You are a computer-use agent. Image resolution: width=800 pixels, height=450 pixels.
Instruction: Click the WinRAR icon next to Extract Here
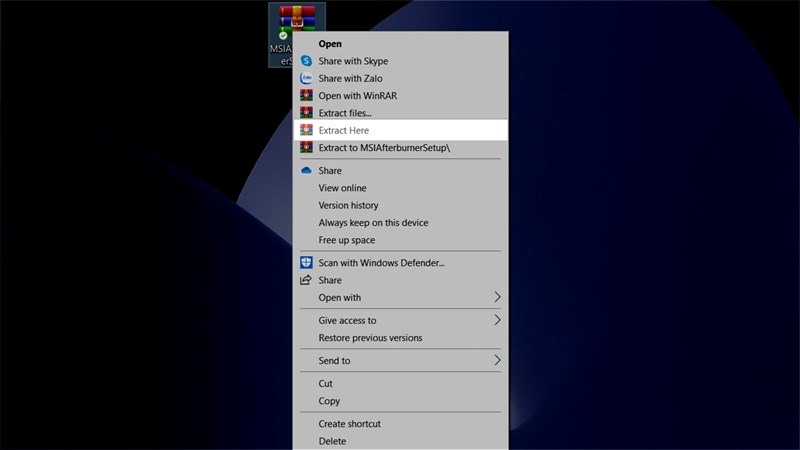pos(306,130)
